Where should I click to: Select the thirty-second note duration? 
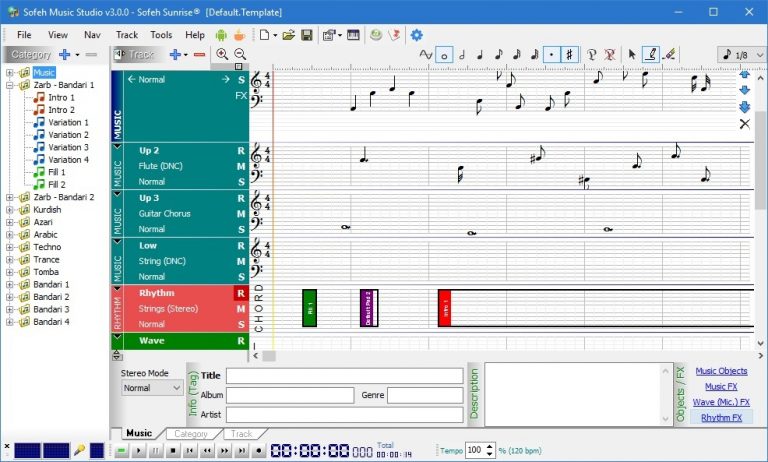[535, 54]
